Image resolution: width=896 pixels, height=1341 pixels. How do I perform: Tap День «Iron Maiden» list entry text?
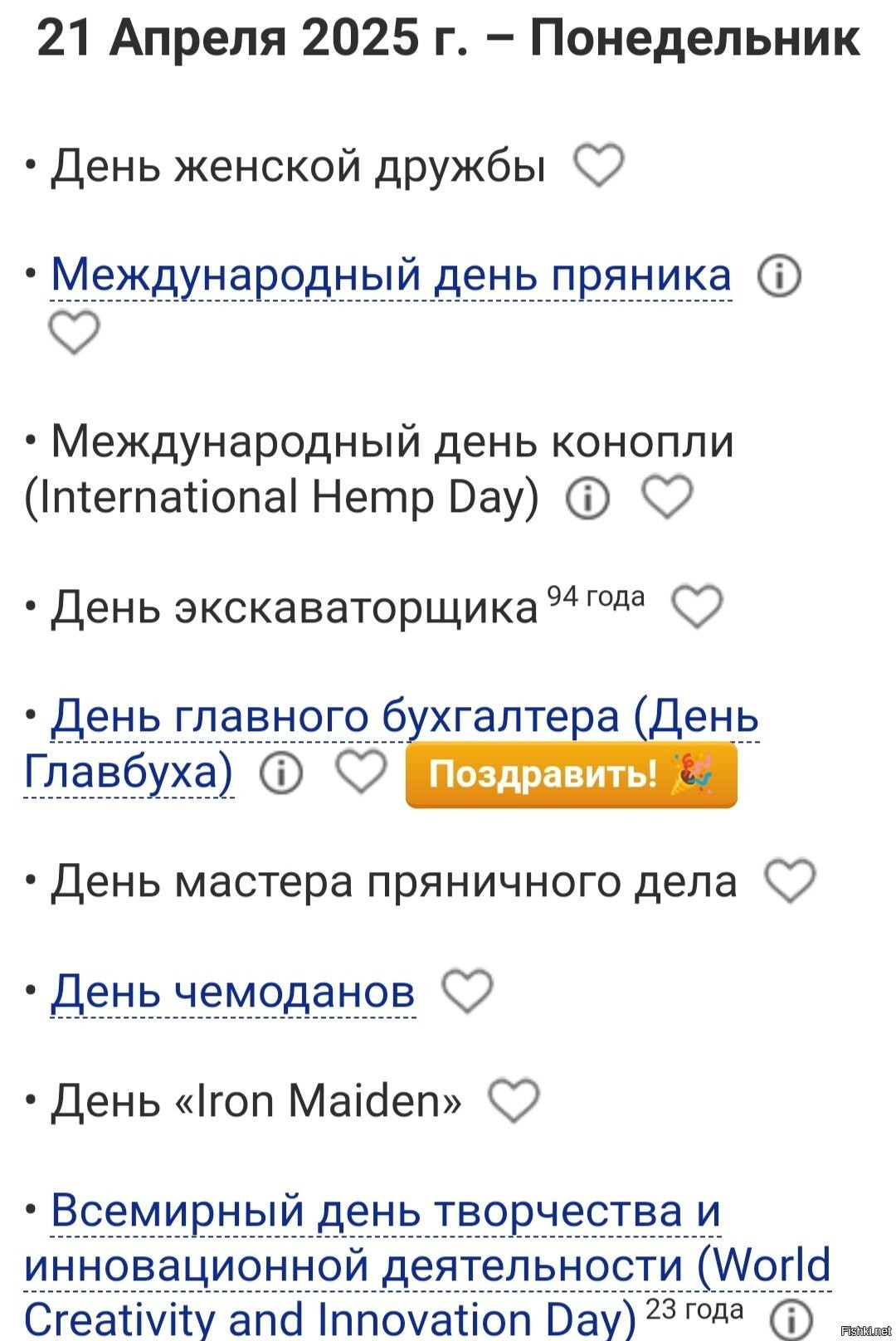coord(256,1101)
